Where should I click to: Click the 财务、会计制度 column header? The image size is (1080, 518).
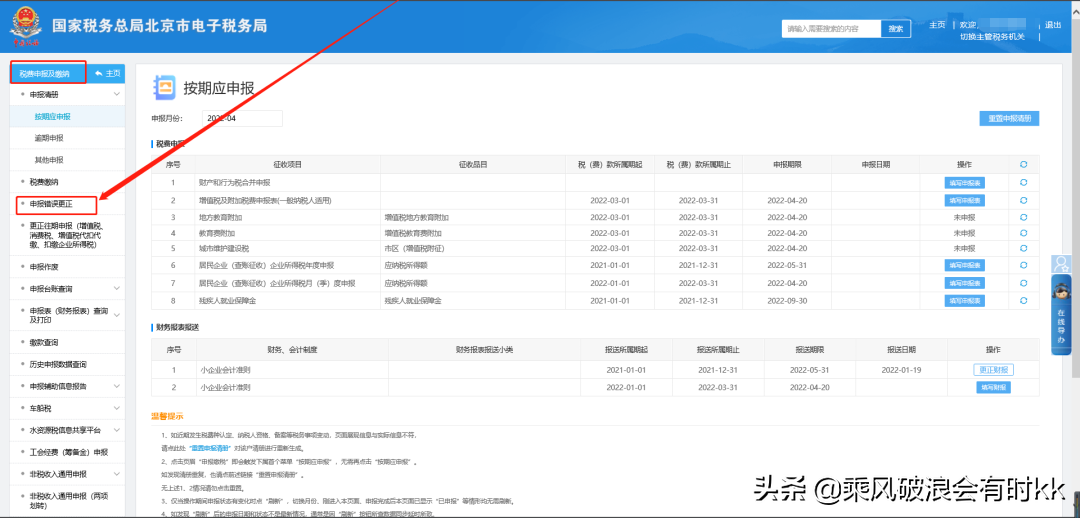click(x=292, y=350)
